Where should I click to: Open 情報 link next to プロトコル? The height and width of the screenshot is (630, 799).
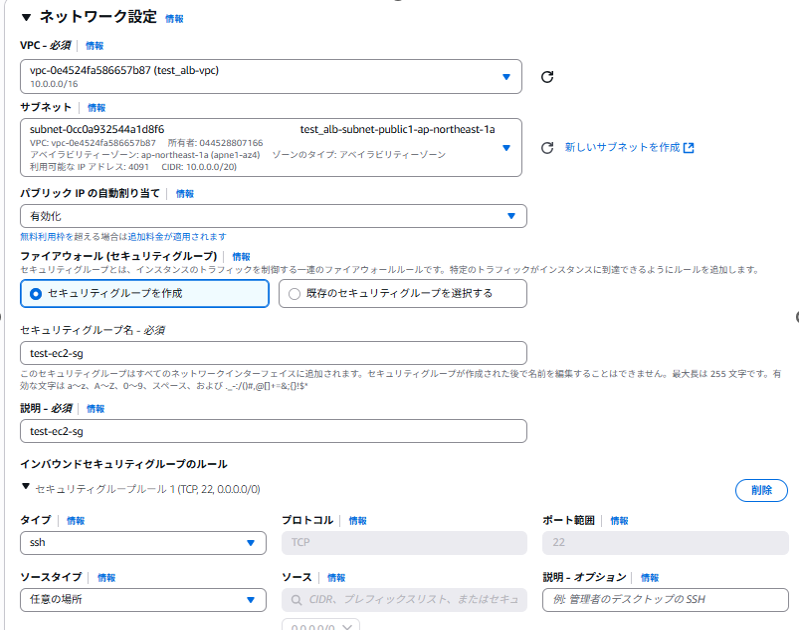pyautogui.click(x=358, y=521)
